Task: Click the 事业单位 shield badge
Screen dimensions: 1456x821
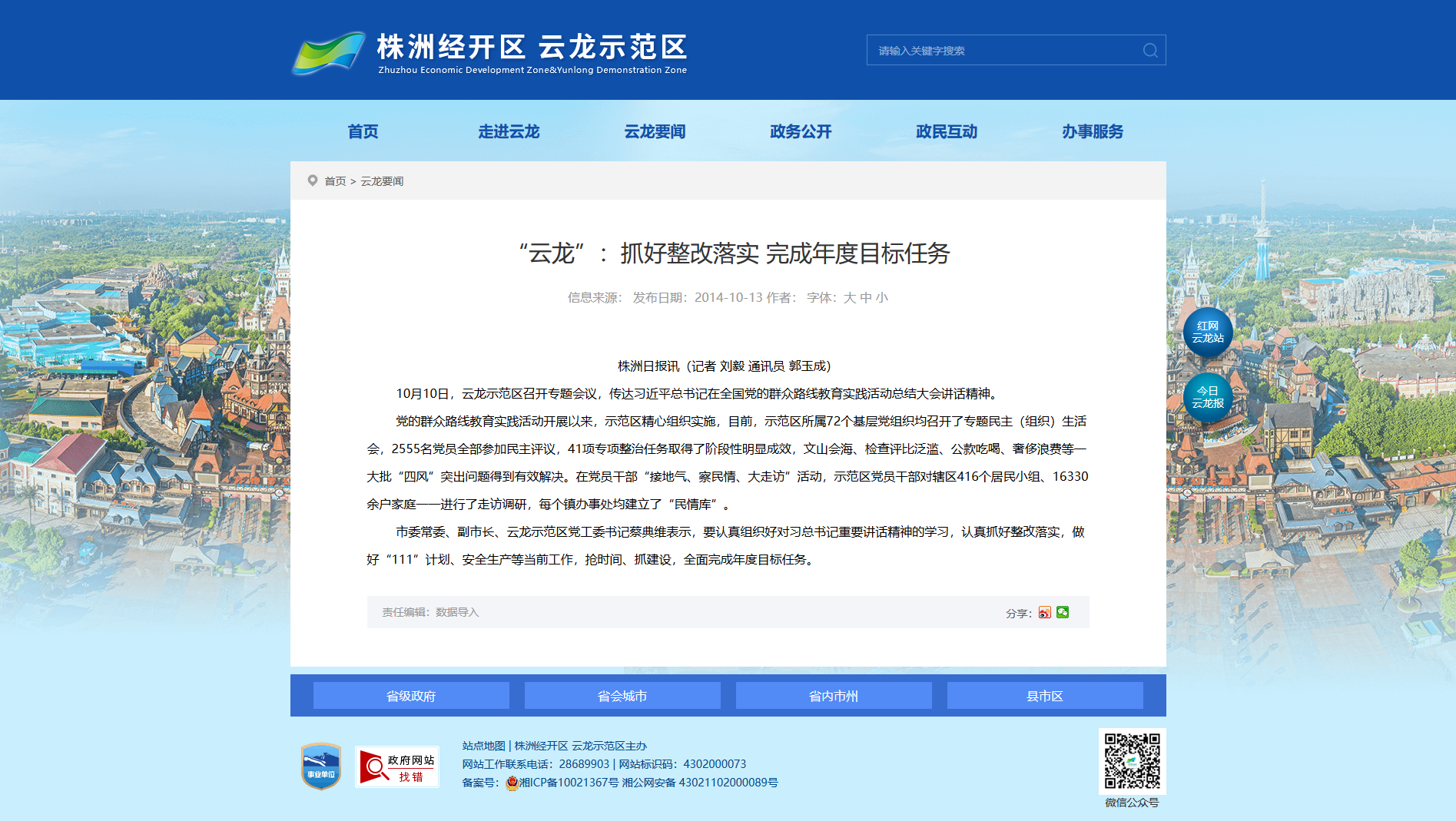Action: pos(321,766)
